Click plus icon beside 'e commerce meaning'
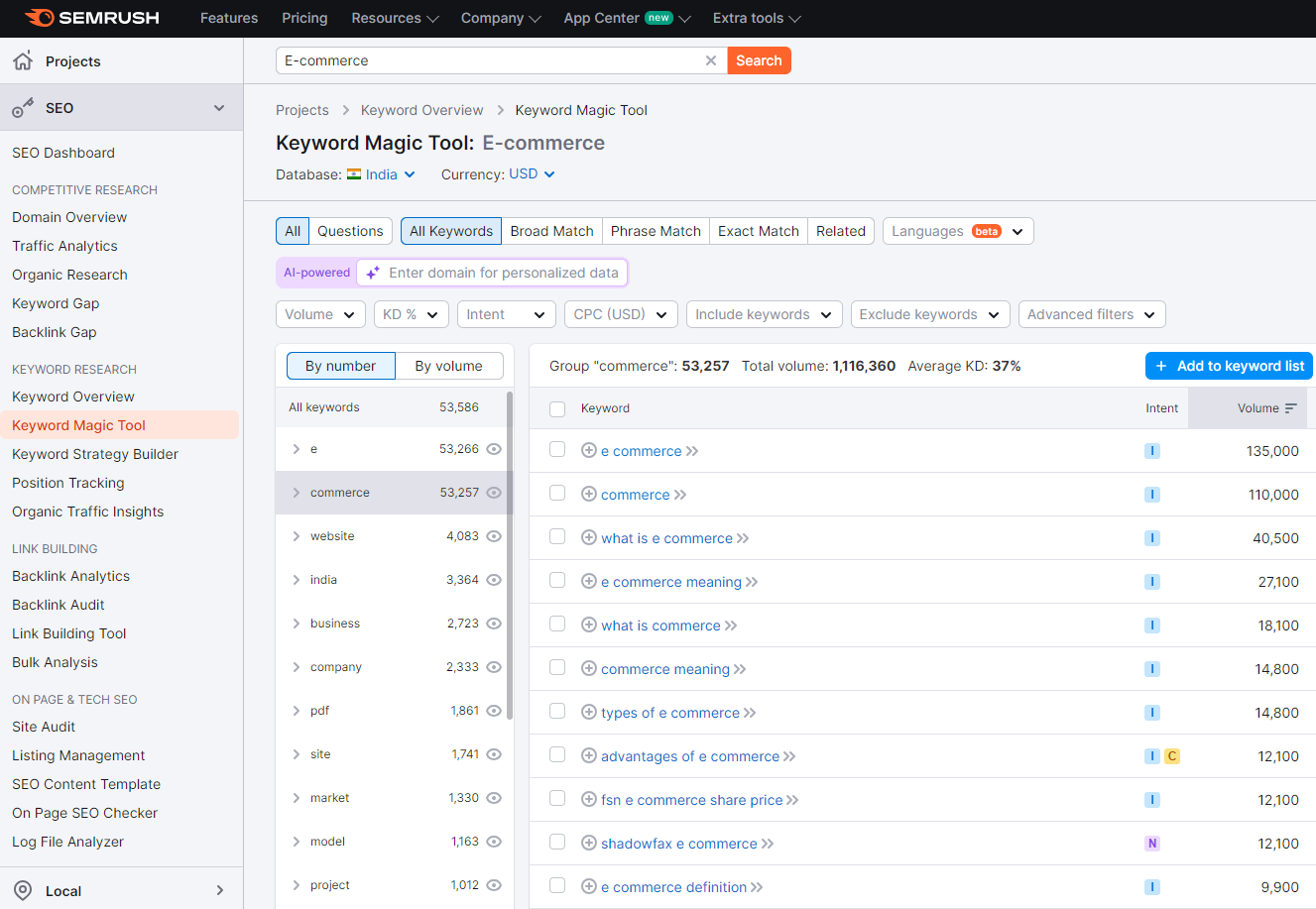1316x909 pixels. pyautogui.click(x=588, y=581)
